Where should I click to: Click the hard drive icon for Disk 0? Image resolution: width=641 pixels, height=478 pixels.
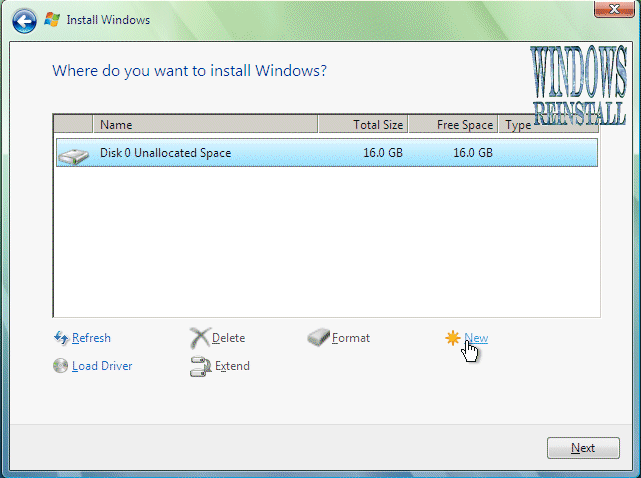click(74, 156)
